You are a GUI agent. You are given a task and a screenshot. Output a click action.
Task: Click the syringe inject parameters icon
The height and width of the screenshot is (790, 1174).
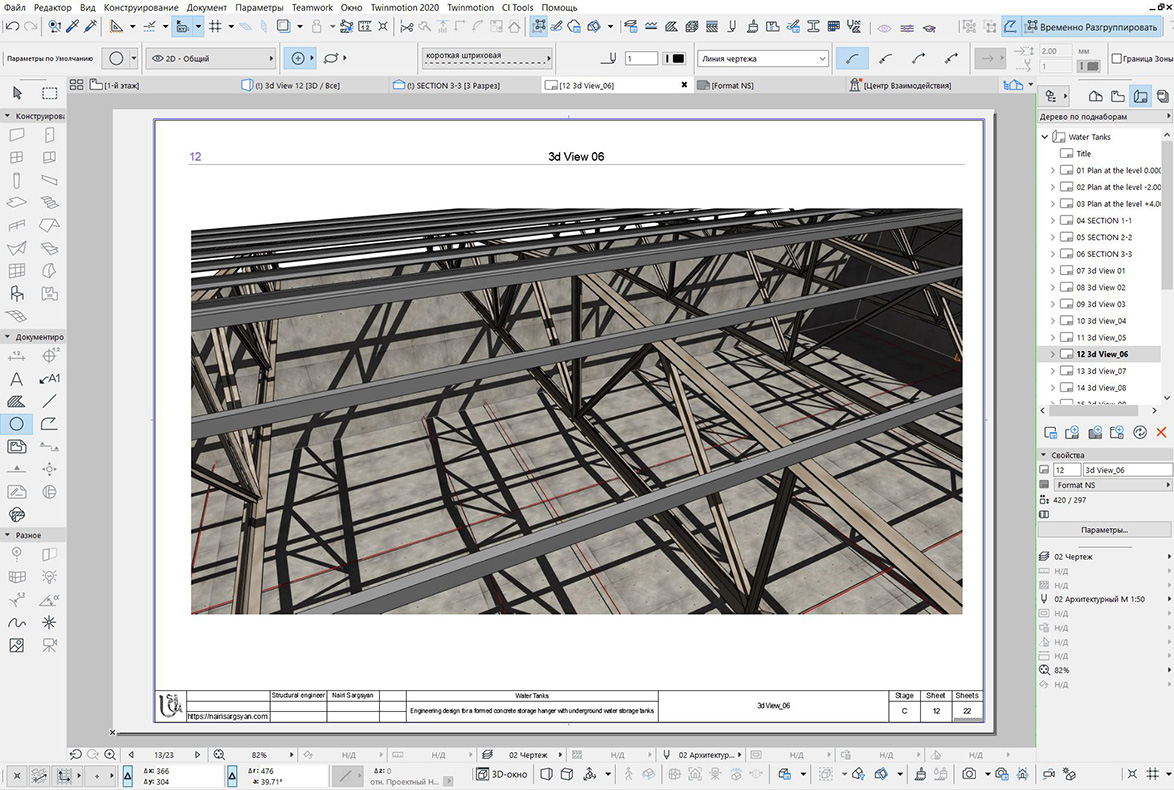(x=91, y=26)
